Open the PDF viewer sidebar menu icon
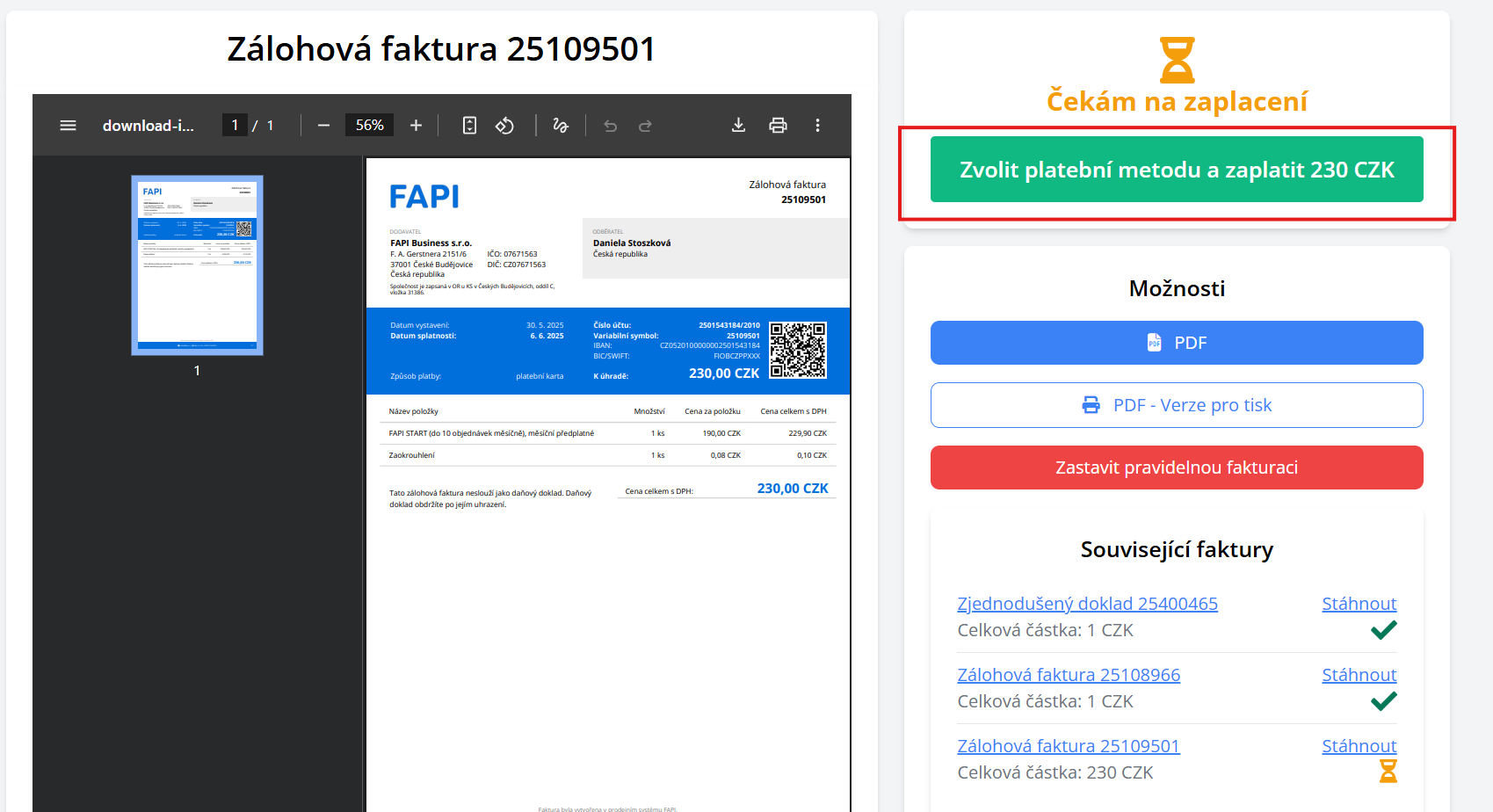The width and height of the screenshot is (1493, 812). 68,126
